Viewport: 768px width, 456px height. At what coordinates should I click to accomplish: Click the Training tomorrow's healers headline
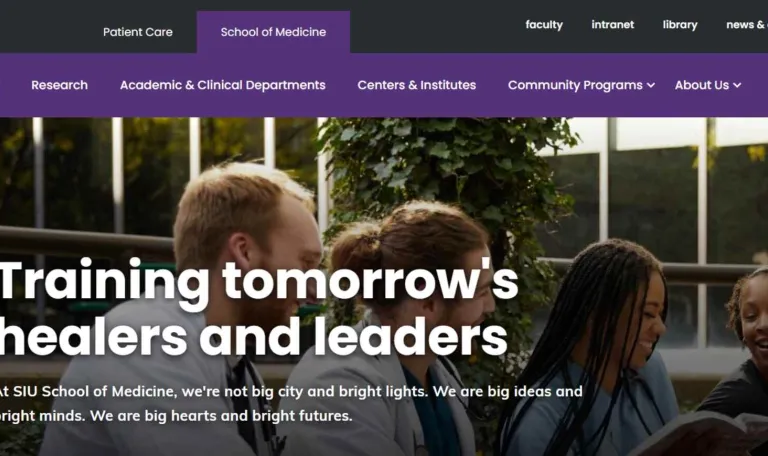click(x=259, y=308)
